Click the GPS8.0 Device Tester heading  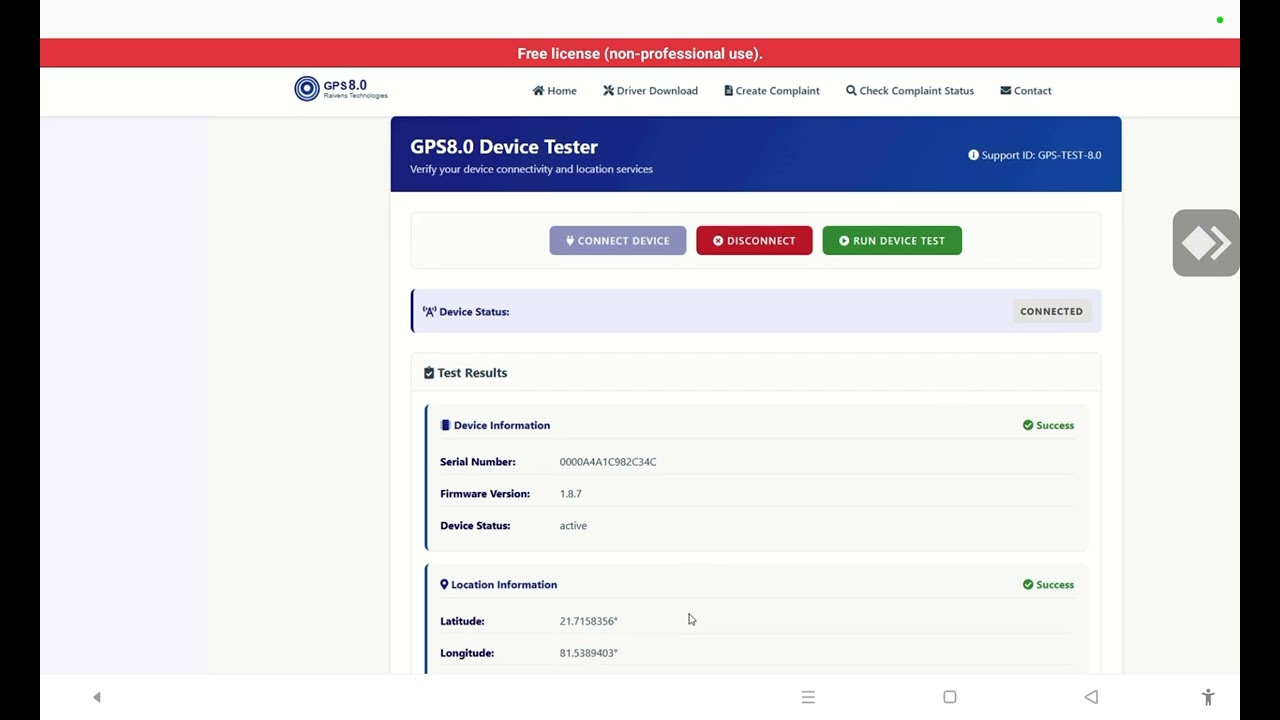tap(504, 147)
